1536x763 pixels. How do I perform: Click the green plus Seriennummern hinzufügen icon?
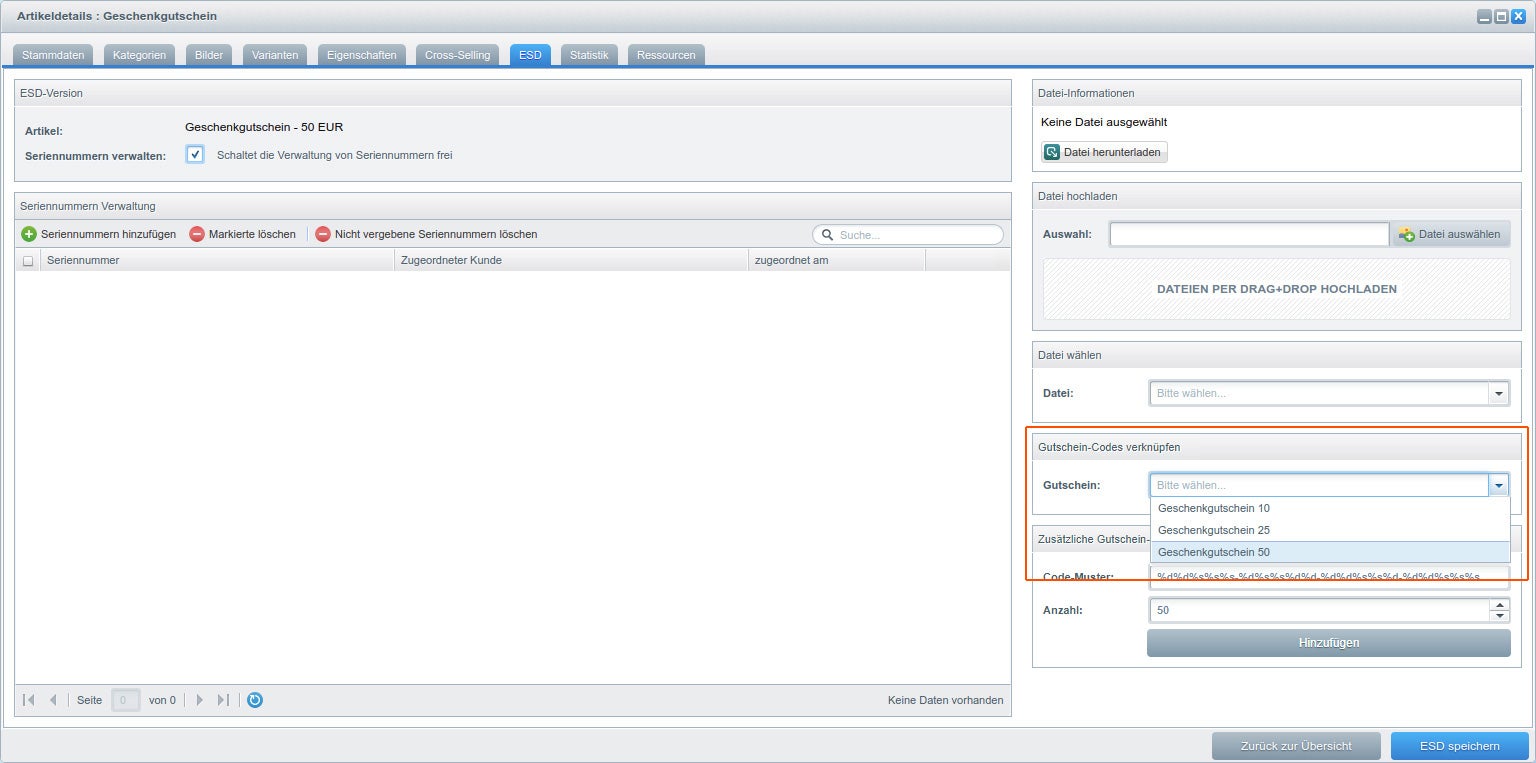(x=29, y=234)
